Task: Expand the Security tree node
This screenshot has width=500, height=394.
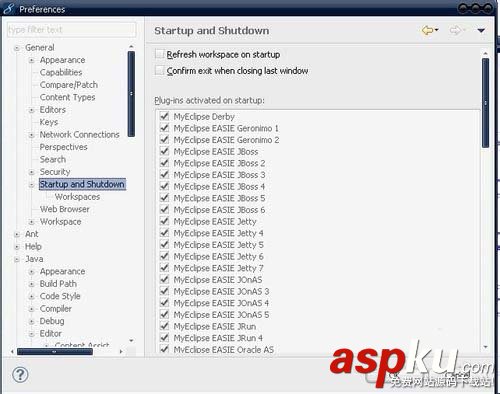Action: click(x=32, y=172)
